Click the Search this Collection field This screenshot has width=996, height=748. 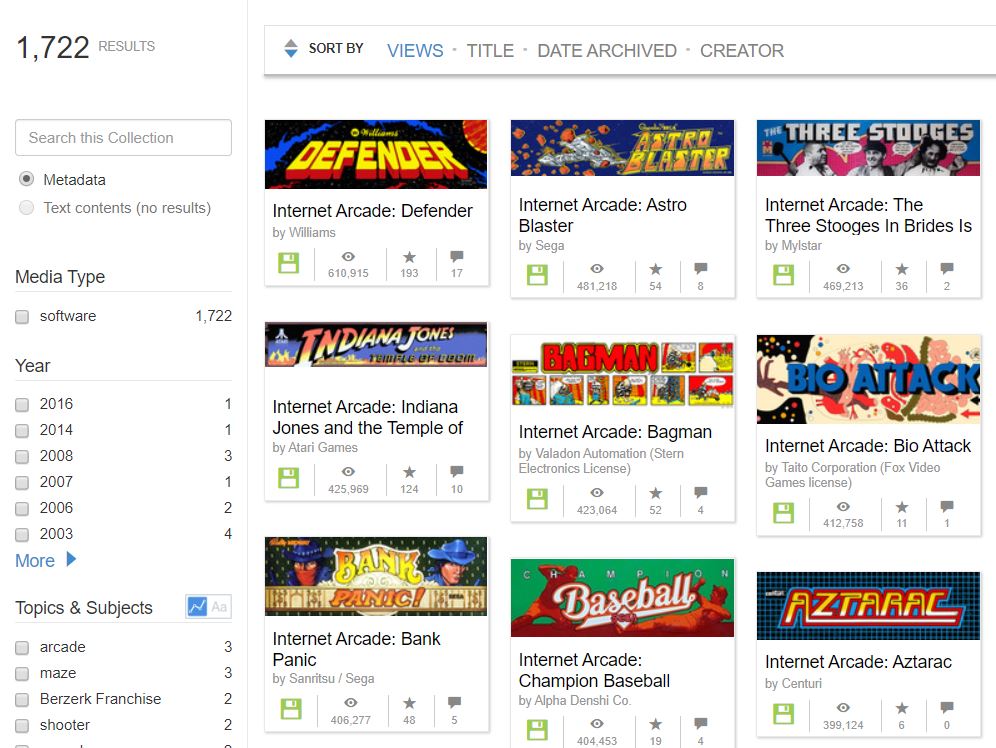point(123,138)
